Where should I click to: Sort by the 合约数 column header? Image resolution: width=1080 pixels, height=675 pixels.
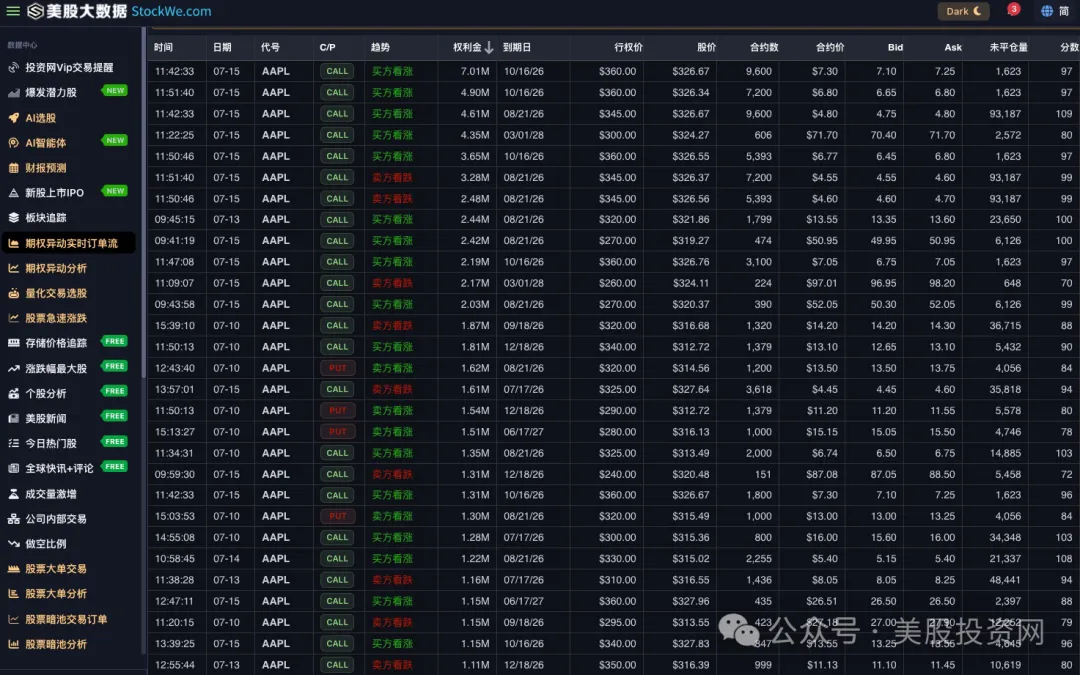[764, 48]
